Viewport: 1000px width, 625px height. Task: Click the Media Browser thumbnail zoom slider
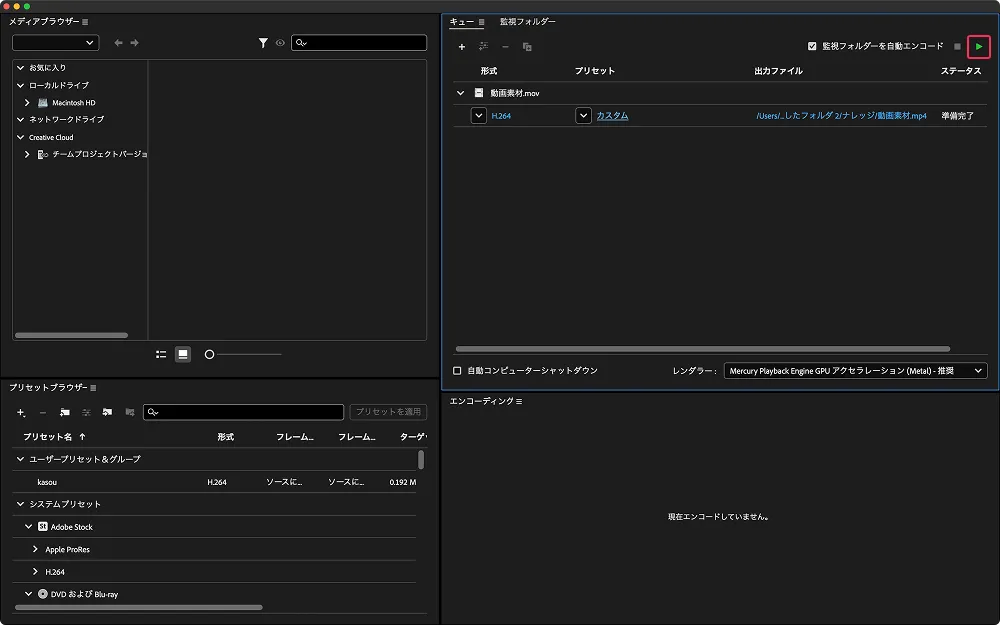pyautogui.click(x=210, y=354)
